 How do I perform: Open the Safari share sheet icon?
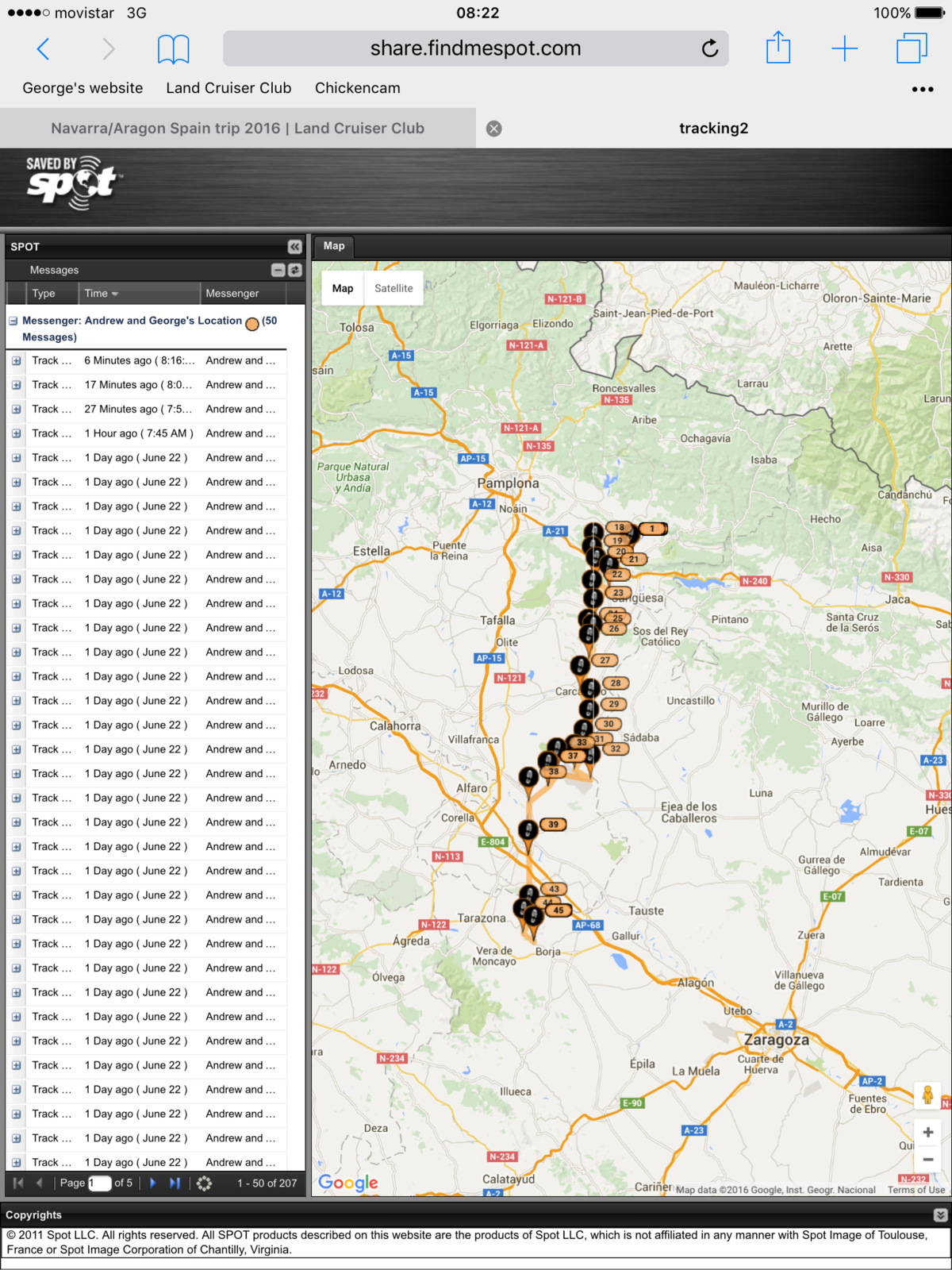point(778,48)
